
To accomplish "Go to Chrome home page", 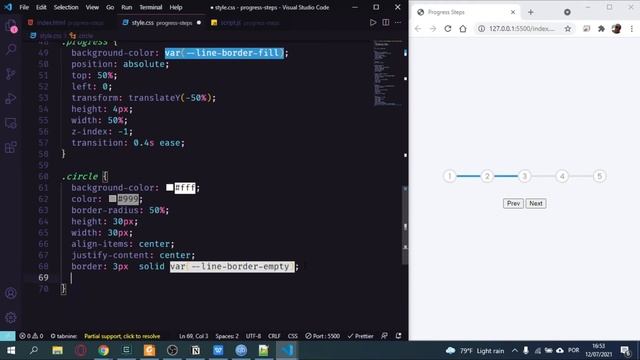I will (x=462, y=29).
